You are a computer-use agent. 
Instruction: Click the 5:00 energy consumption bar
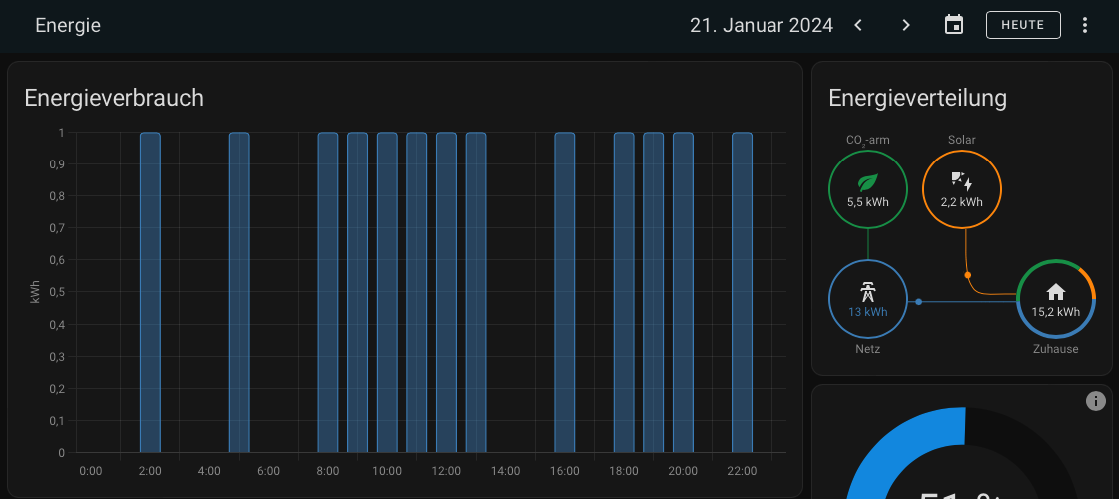[x=239, y=292]
